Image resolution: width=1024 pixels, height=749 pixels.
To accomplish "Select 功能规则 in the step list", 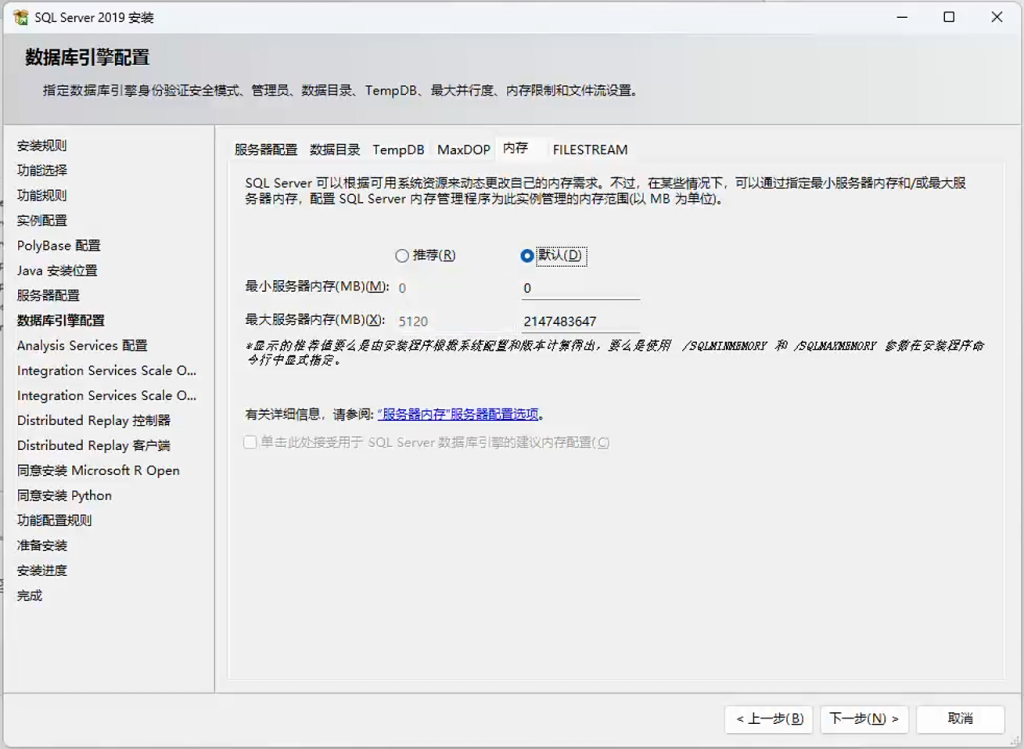I will [42, 195].
